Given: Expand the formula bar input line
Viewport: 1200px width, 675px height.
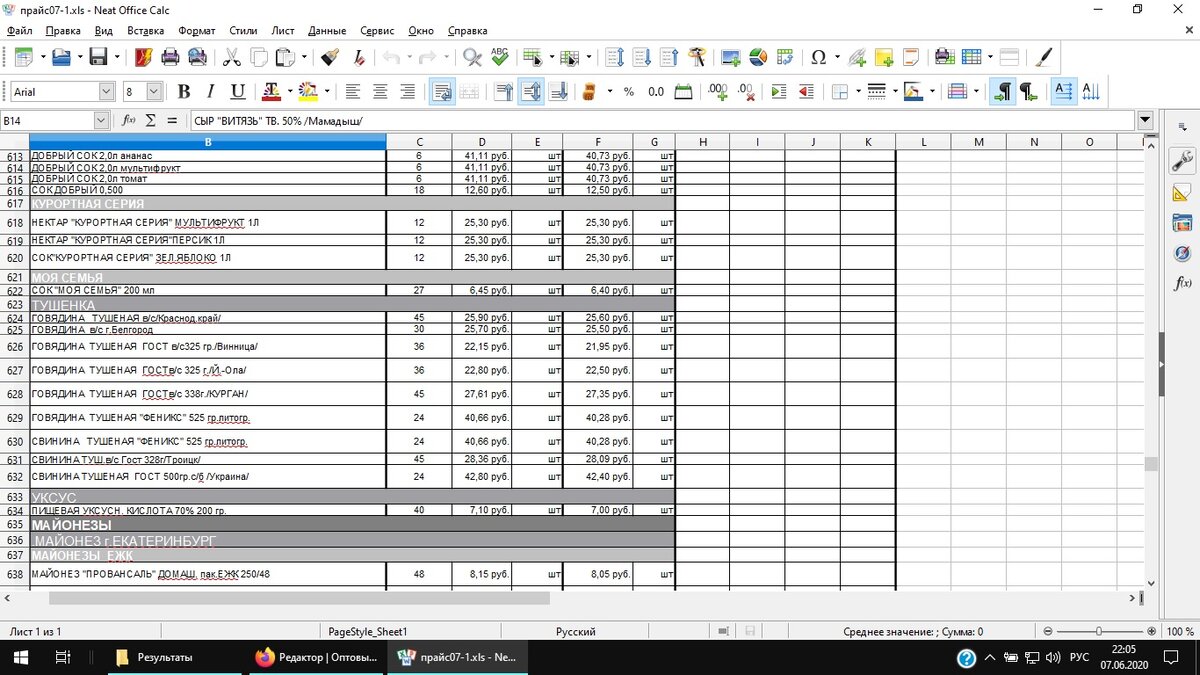Looking at the screenshot, I should tap(1145, 120).
